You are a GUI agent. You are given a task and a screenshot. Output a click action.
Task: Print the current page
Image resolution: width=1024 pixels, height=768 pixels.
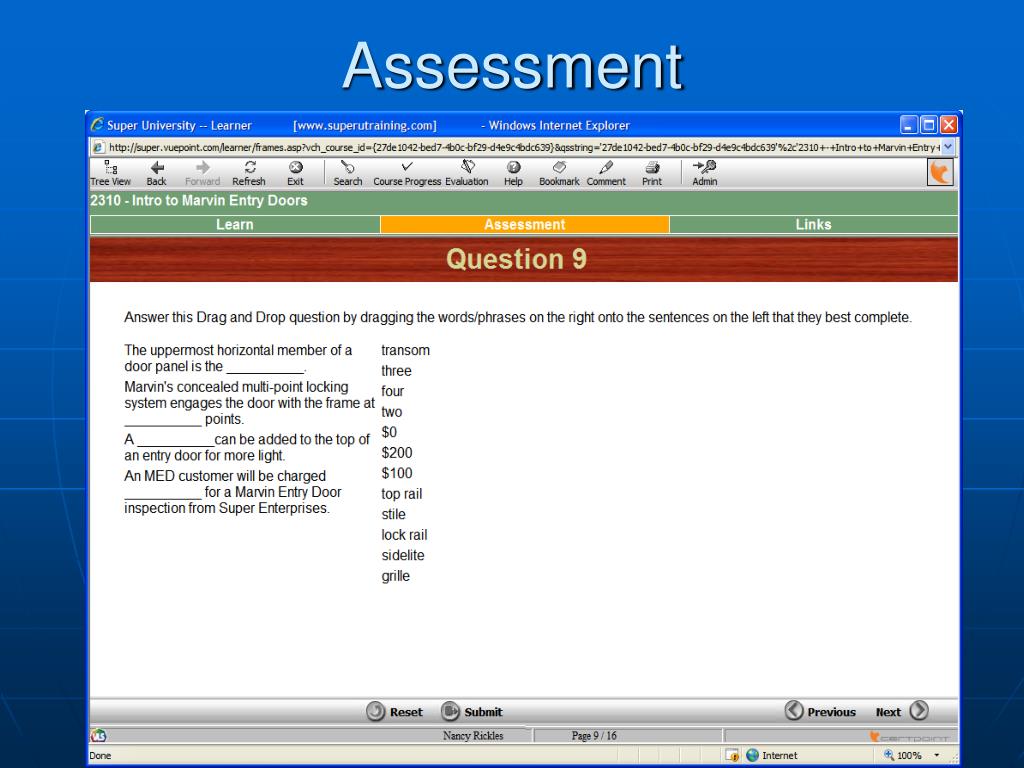652,174
